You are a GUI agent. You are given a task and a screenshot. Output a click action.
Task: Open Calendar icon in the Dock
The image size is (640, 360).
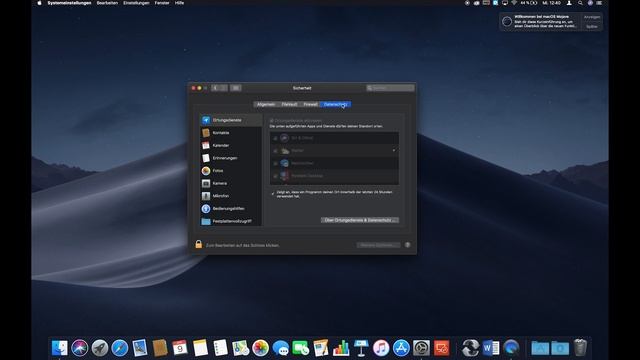tap(180, 348)
